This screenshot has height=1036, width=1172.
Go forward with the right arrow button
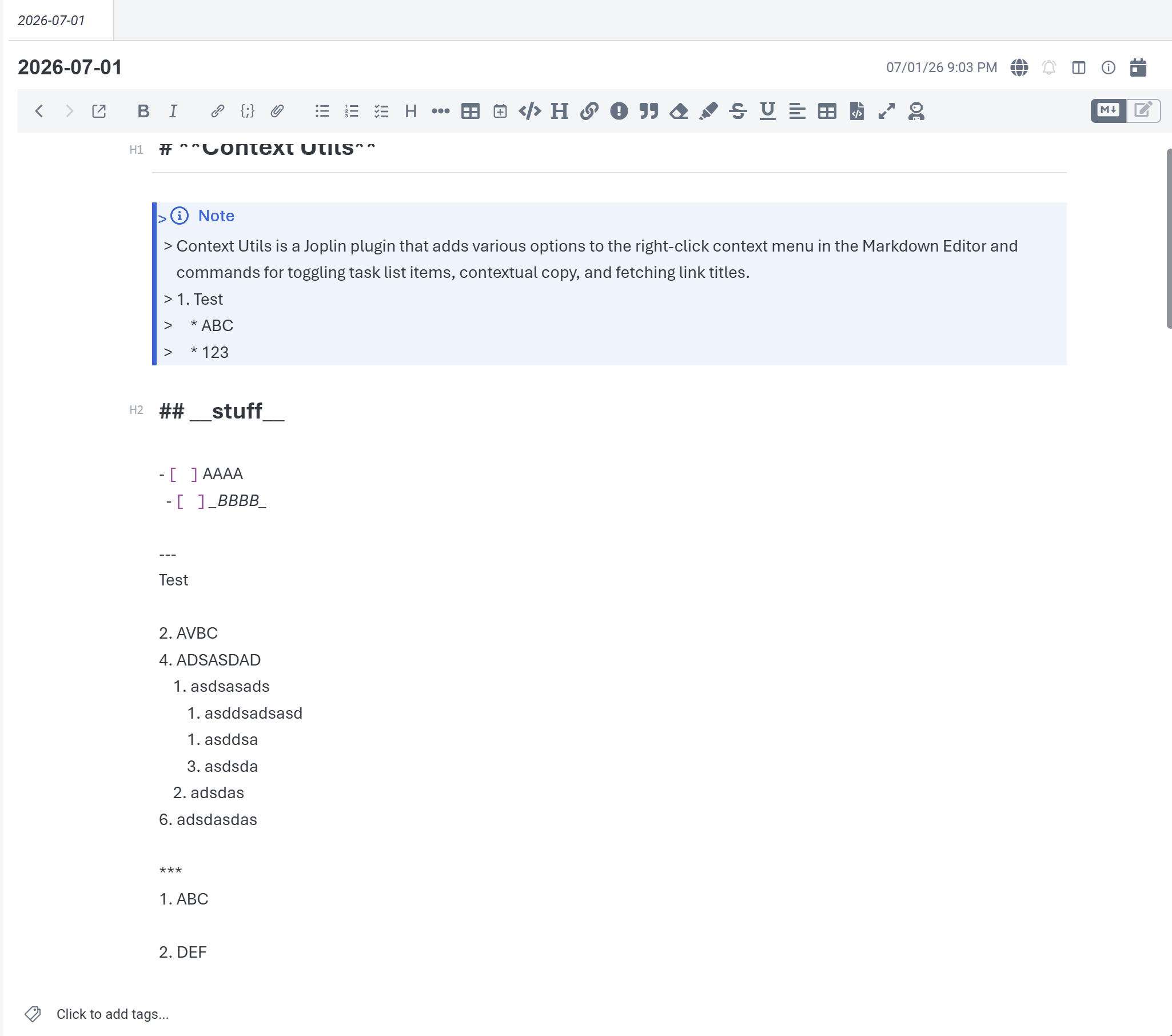coord(69,111)
